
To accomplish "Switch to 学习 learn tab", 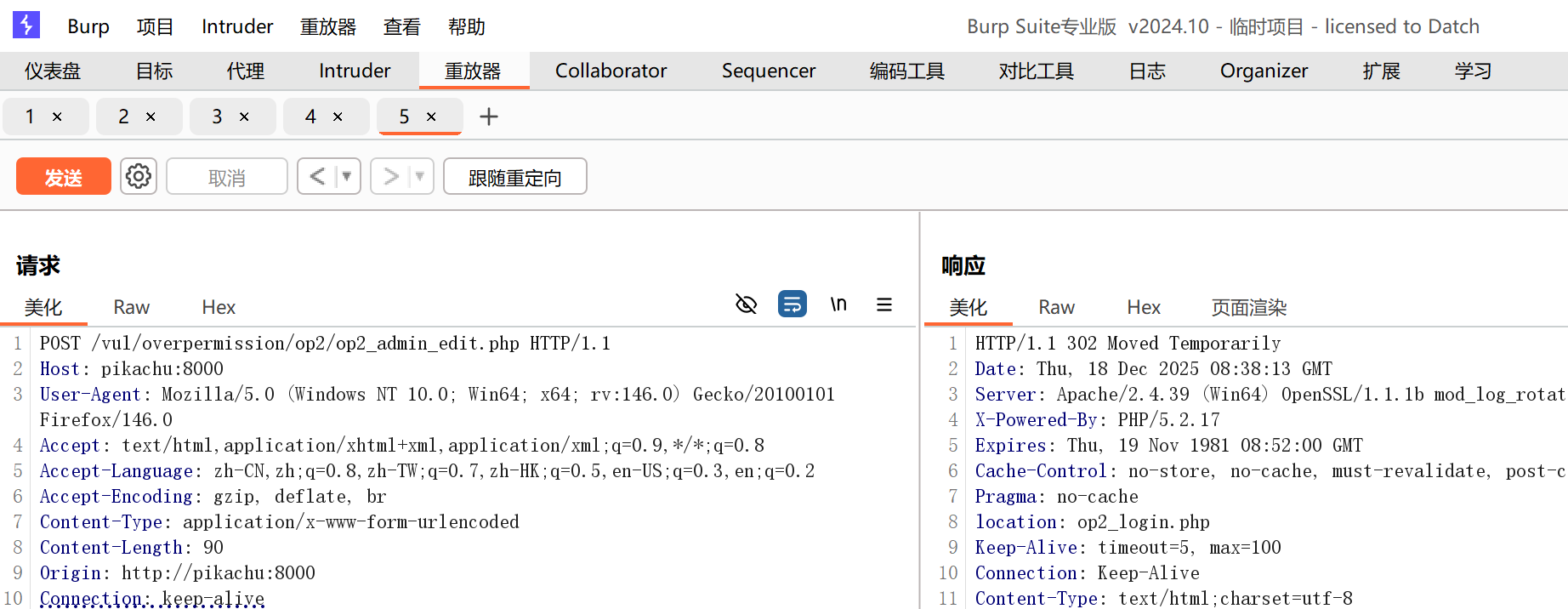I will click(1473, 71).
